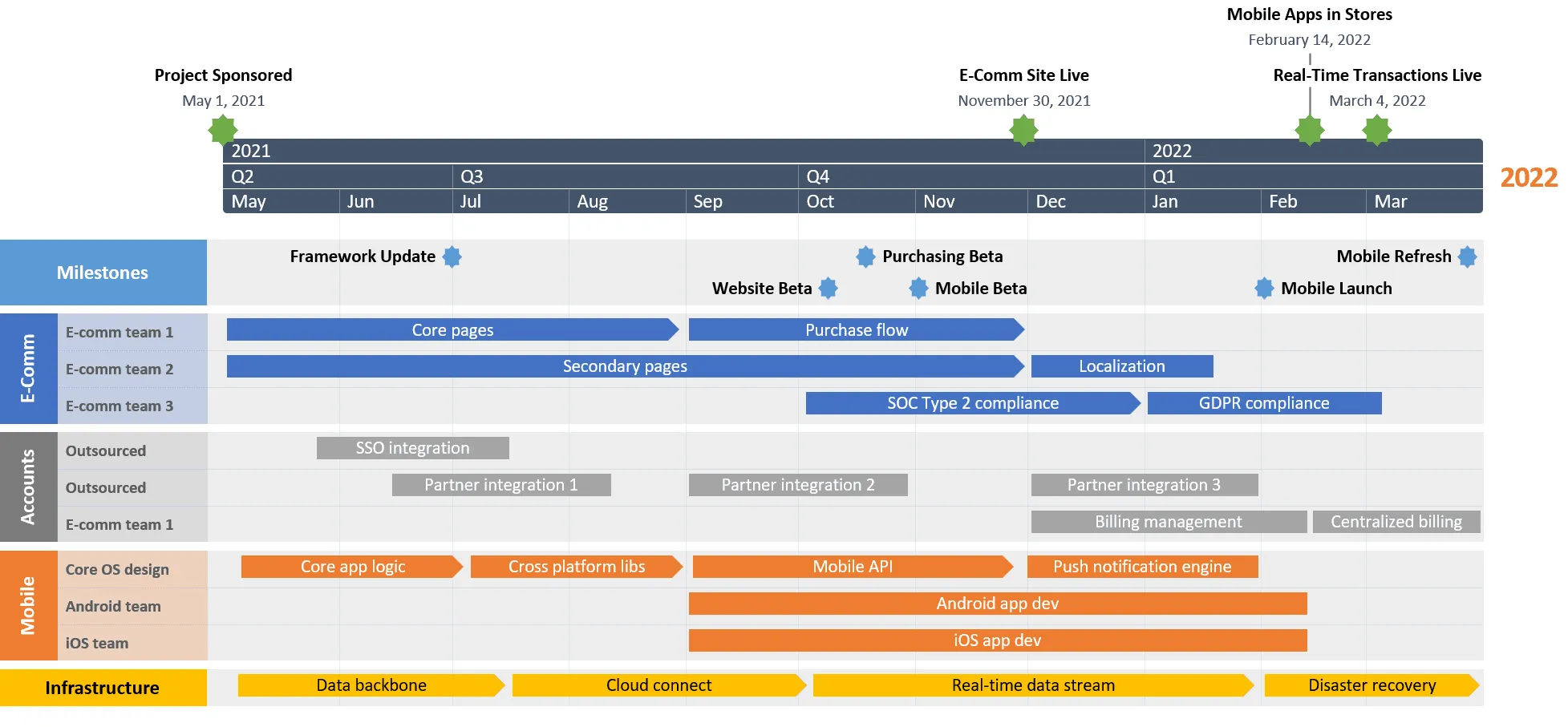Click the Disaster recovery task bar

(1371, 685)
